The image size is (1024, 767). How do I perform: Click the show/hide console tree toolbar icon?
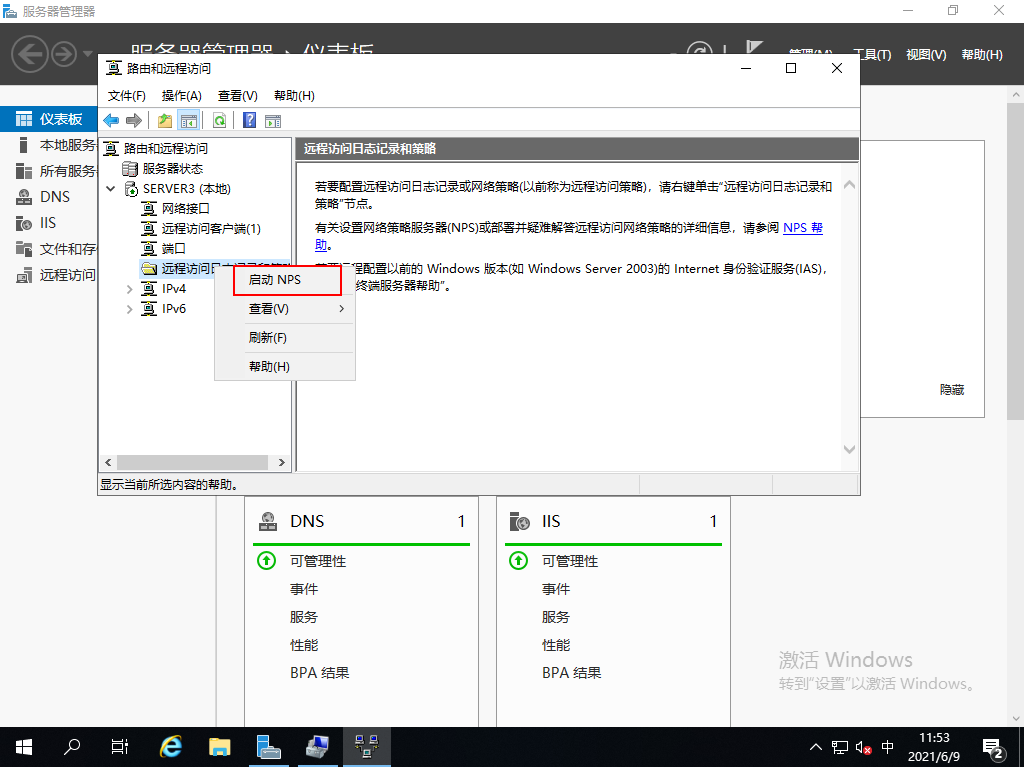pyautogui.click(x=190, y=120)
